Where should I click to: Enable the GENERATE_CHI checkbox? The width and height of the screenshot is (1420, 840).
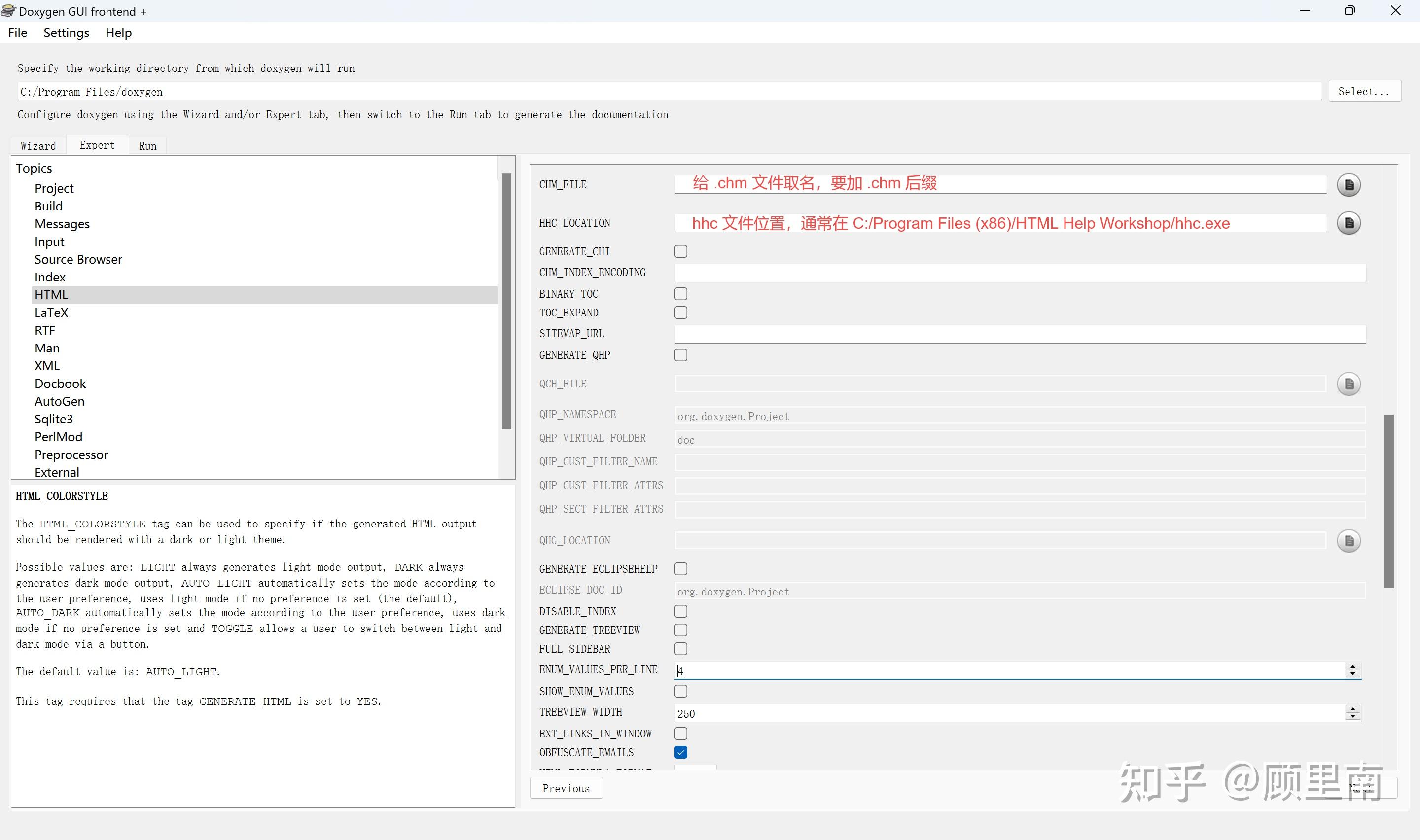(681, 251)
